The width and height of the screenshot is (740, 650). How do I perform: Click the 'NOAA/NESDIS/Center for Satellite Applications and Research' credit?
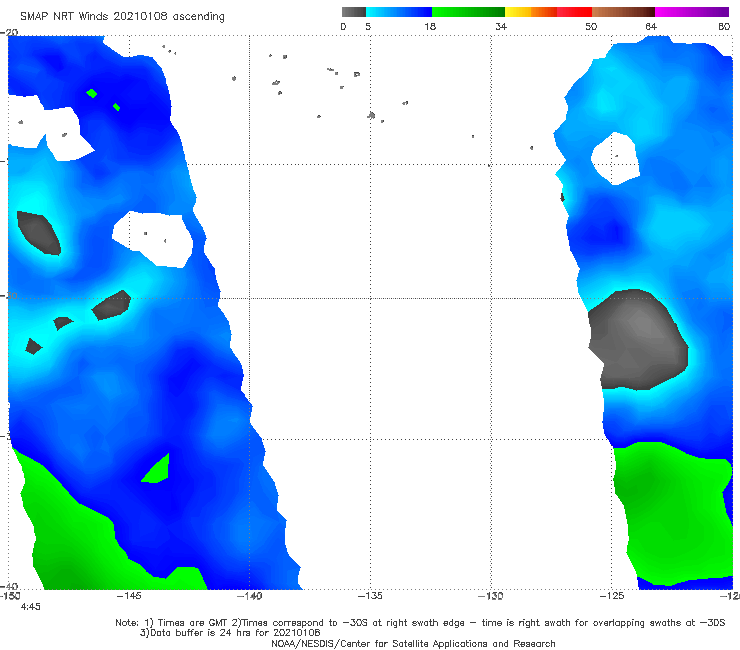coord(413,644)
